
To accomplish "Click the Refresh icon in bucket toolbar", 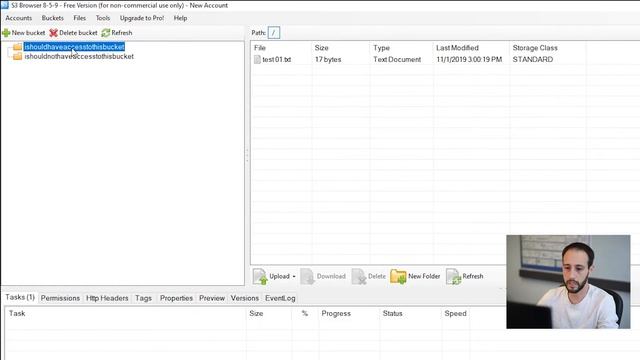I will click(x=106, y=33).
